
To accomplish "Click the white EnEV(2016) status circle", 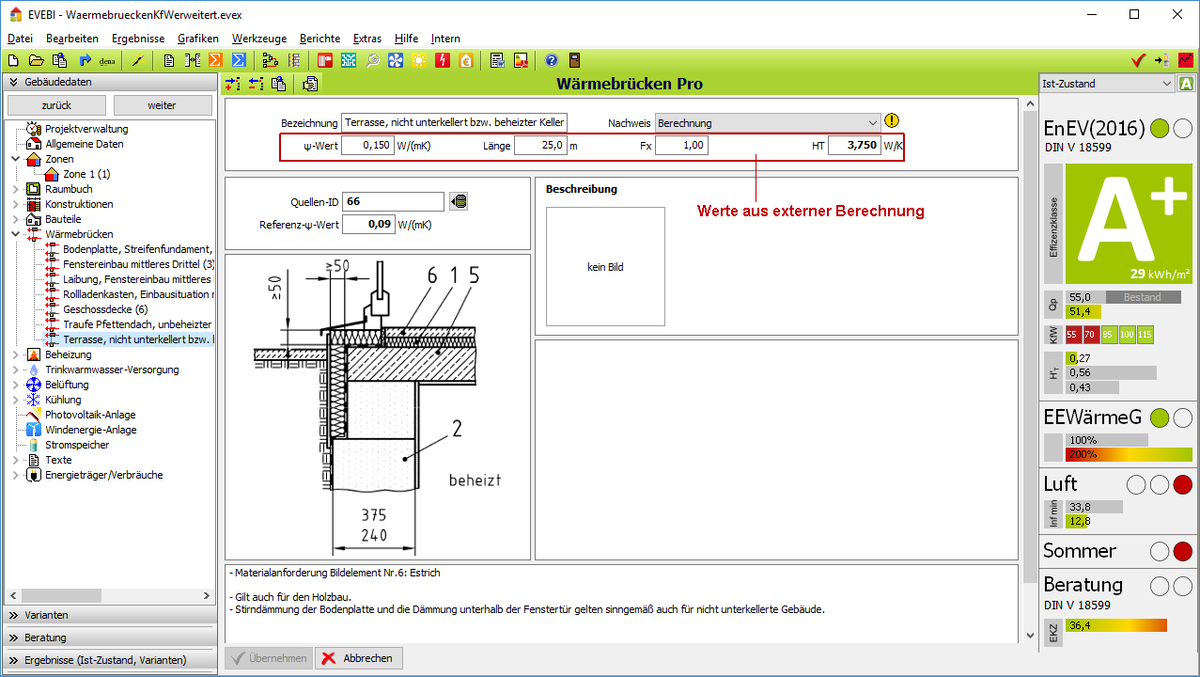I will [1183, 128].
